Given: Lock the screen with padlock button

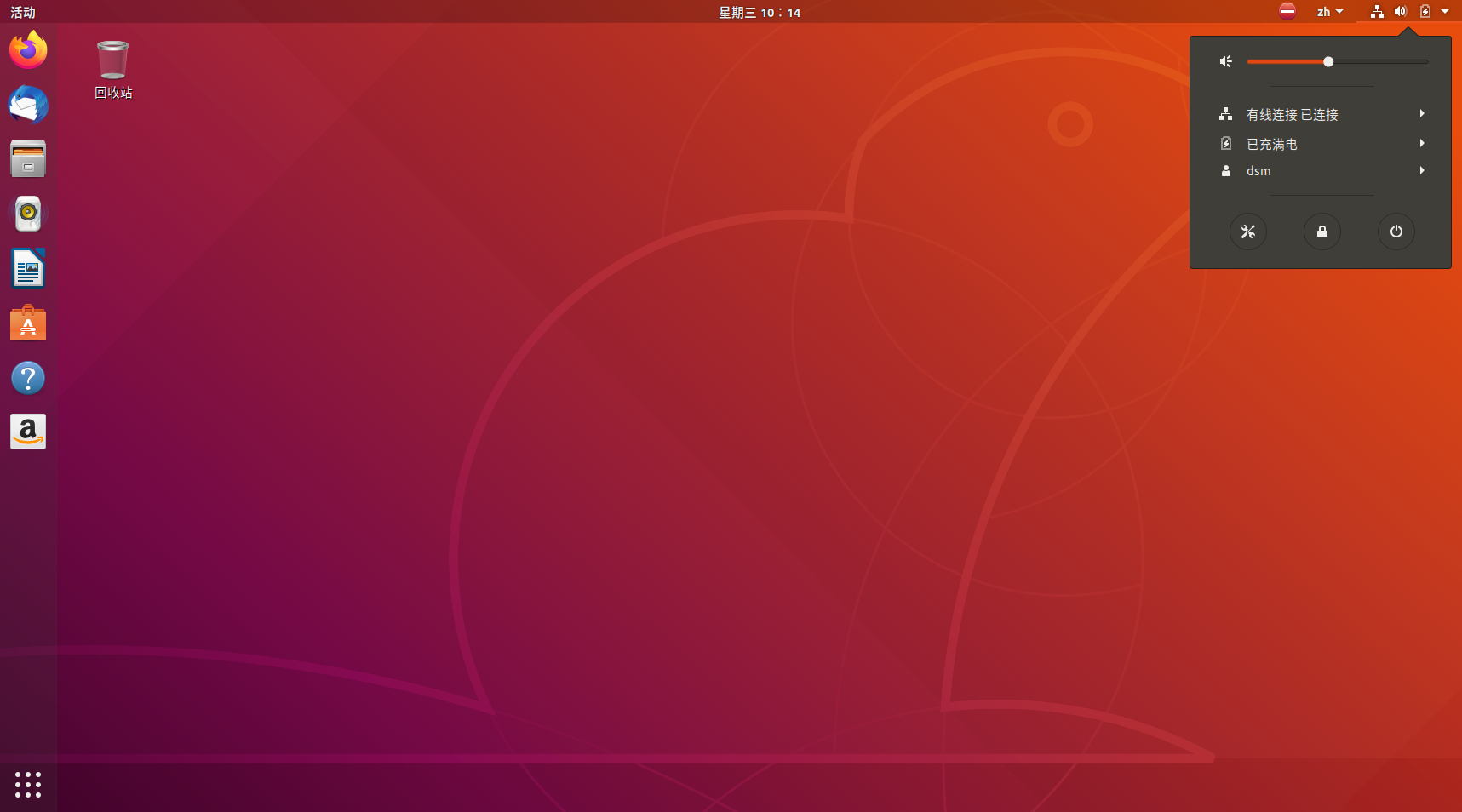Looking at the screenshot, I should [x=1322, y=232].
